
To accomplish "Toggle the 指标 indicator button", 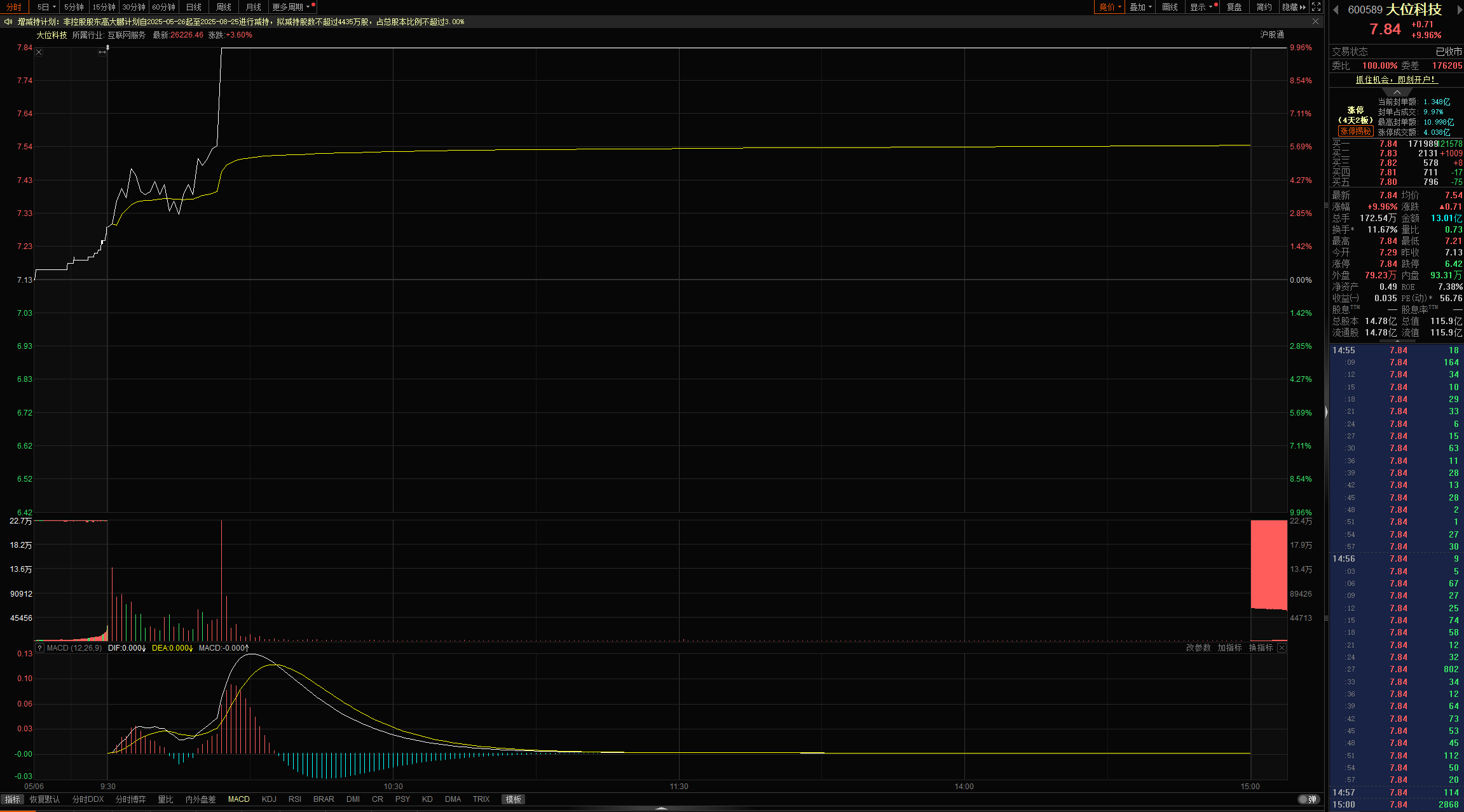I will [12, 799].
